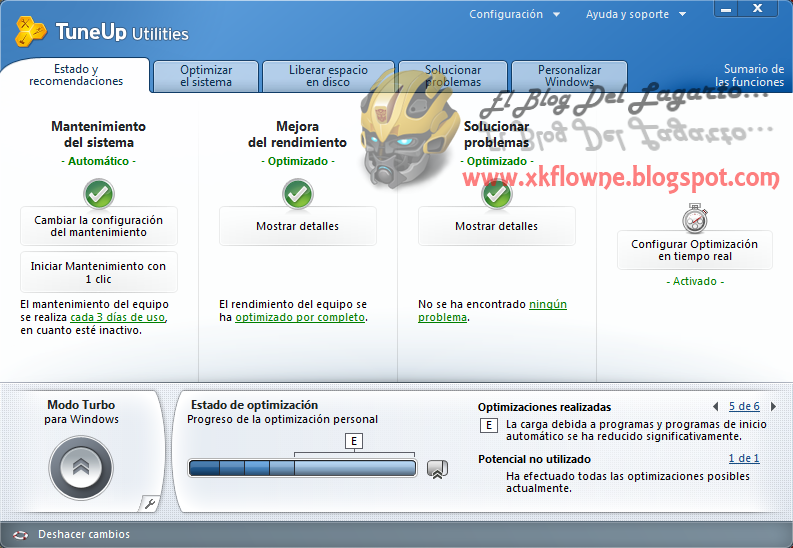Click Cambiar la configuración del mantenimiento button

[x=99, y=226]
